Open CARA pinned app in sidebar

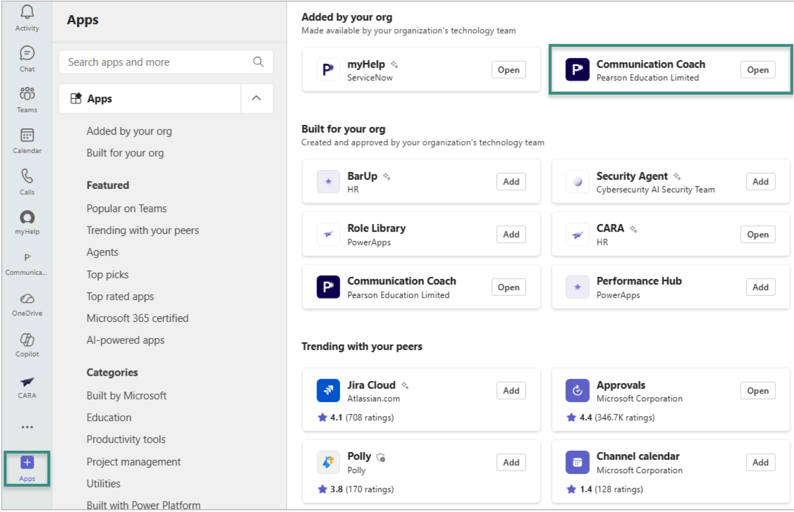point(27,387)
